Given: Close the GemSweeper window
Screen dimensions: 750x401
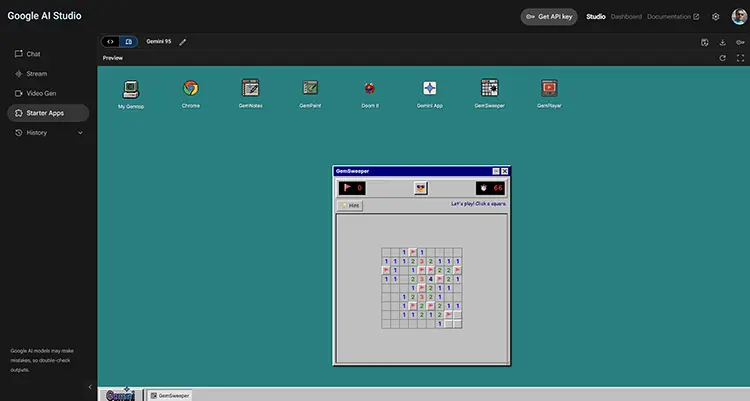Looking at the screenshot, I should (x=505, y=171).
